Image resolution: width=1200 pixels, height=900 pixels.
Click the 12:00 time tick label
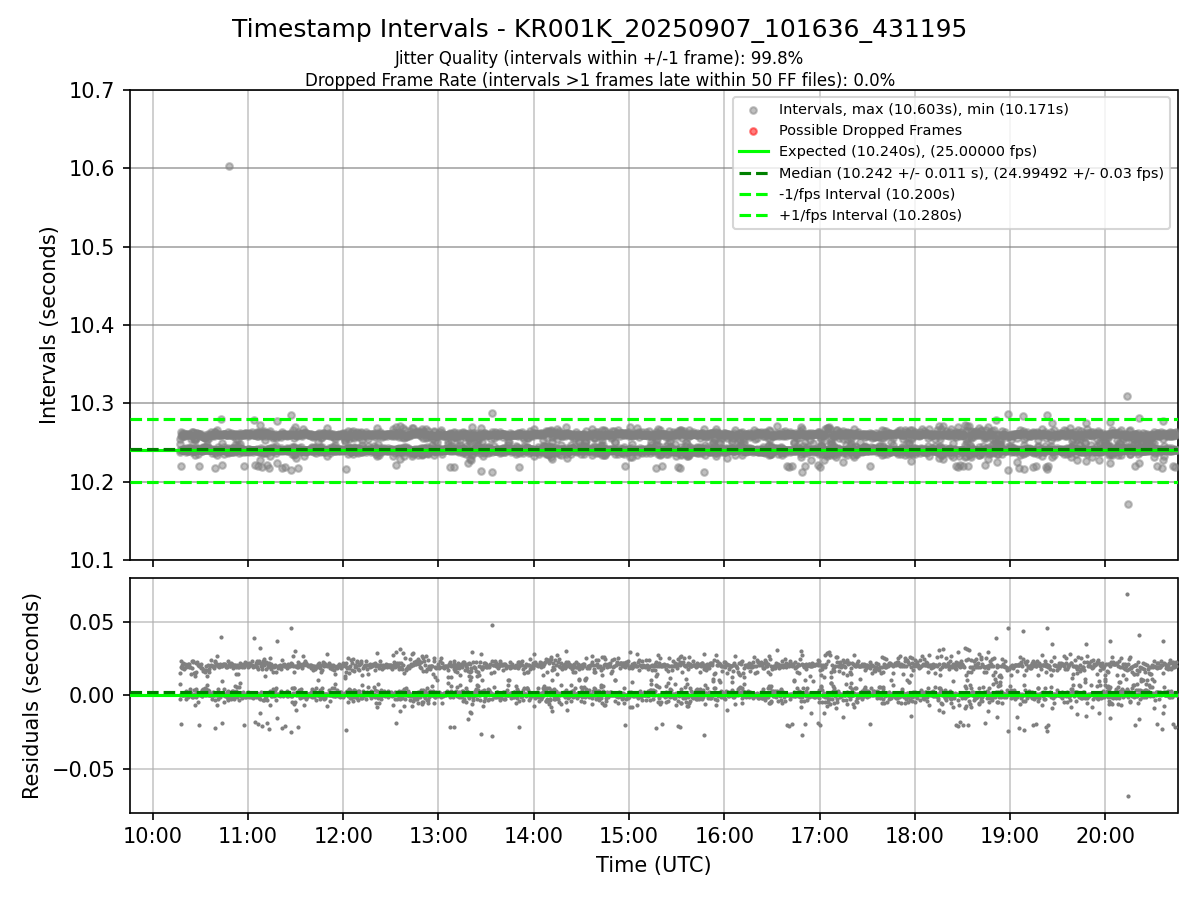pos(343,835)
